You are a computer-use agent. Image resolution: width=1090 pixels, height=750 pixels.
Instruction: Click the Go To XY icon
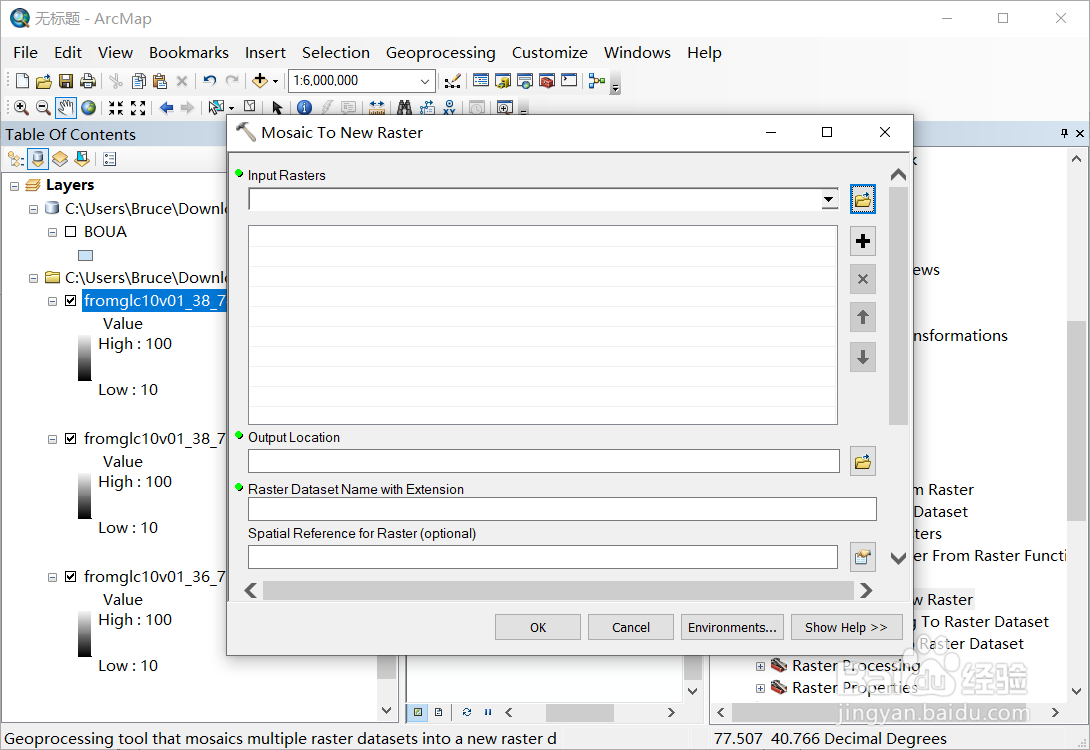click(449, 108)
